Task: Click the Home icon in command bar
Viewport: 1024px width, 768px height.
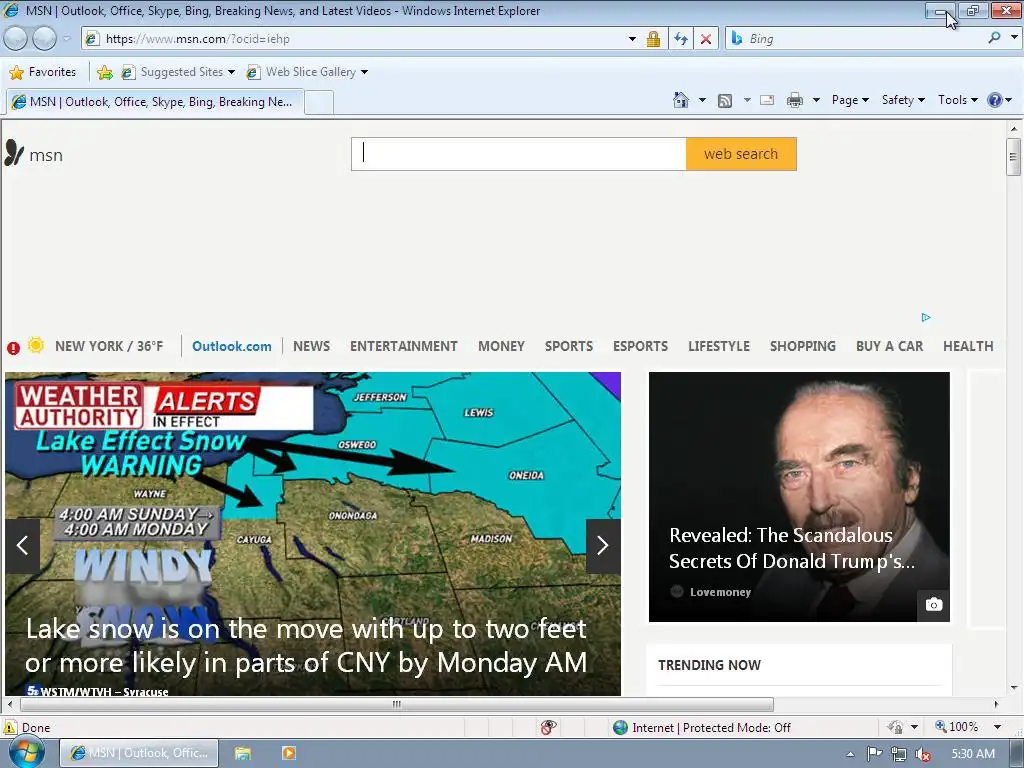Action: pyautogui.click(x=680, y=100)
